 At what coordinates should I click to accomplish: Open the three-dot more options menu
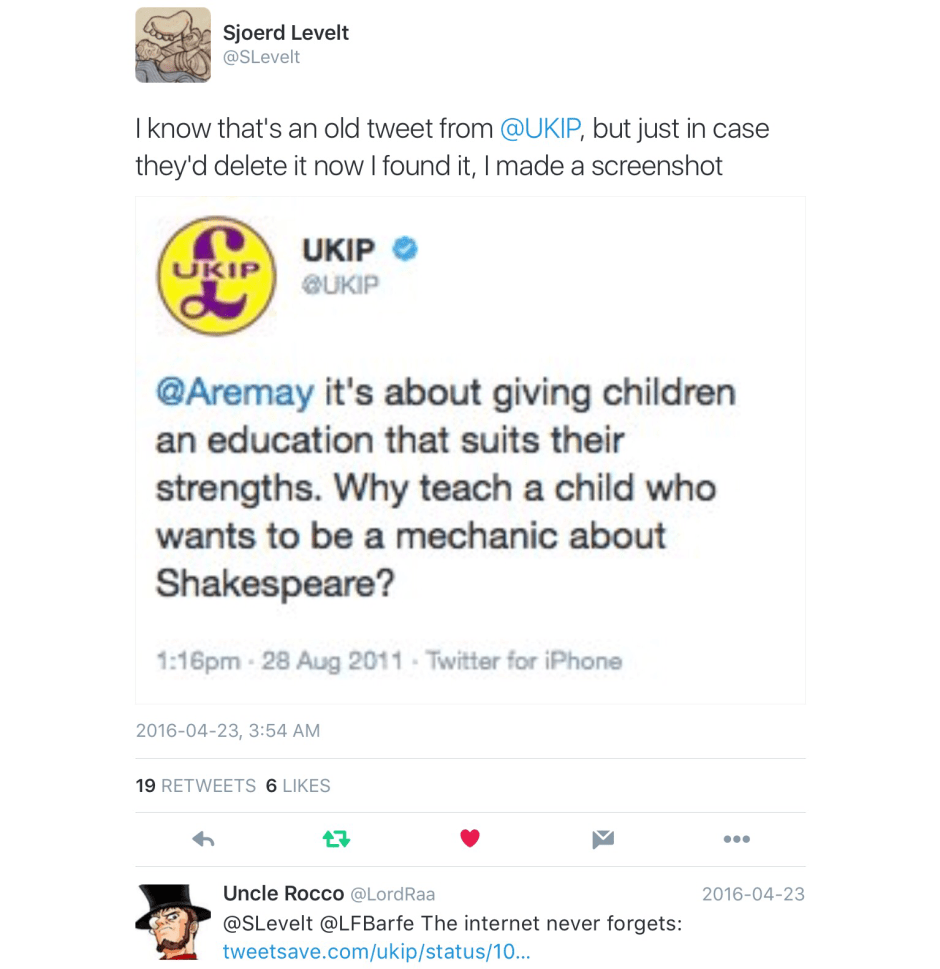click(736, 839)
